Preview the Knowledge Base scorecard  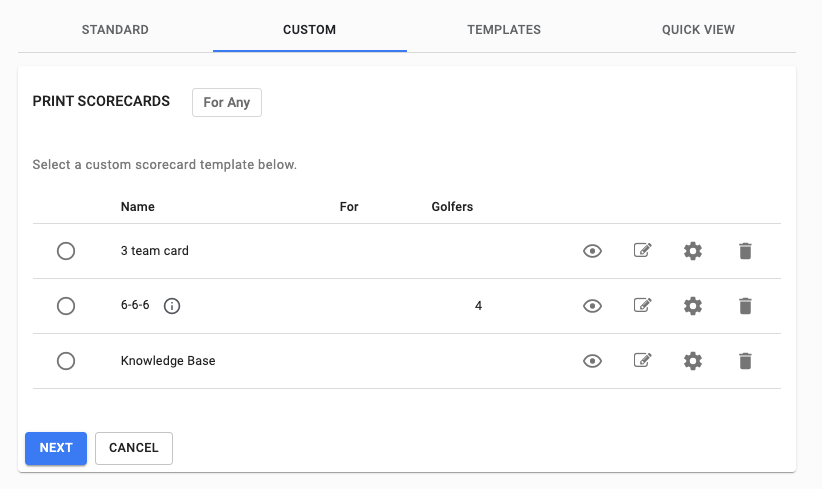pos(592,361)
